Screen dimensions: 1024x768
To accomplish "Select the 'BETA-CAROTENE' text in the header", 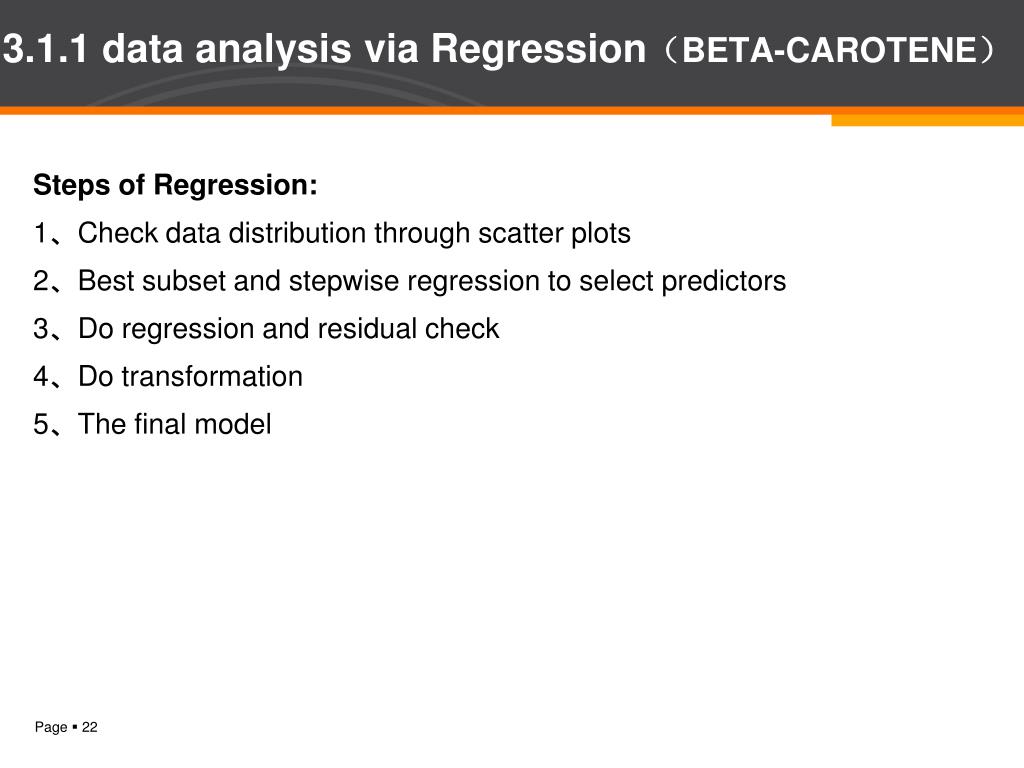I will tap(829, 51).
